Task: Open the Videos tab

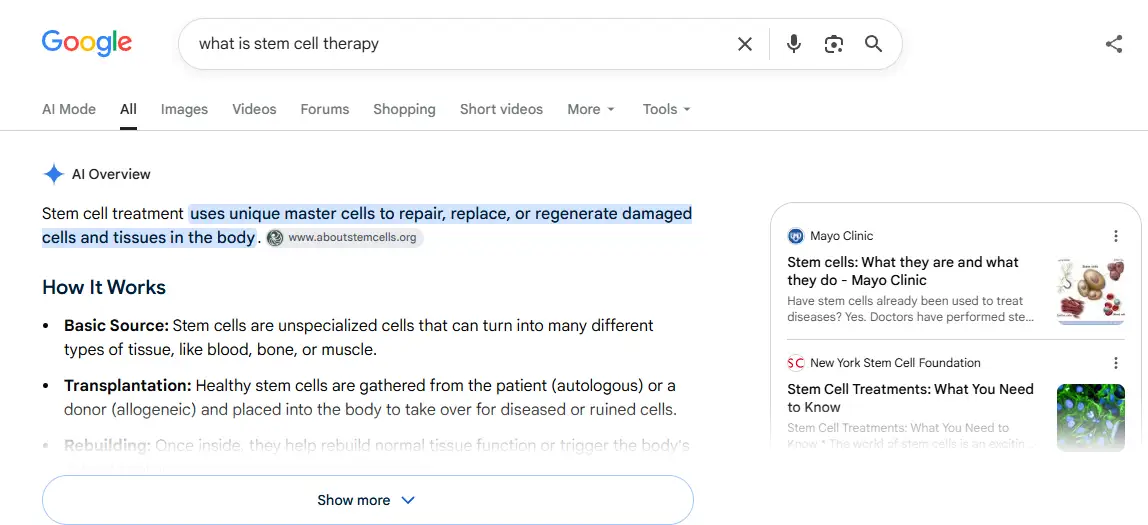Action: point(254,109)
